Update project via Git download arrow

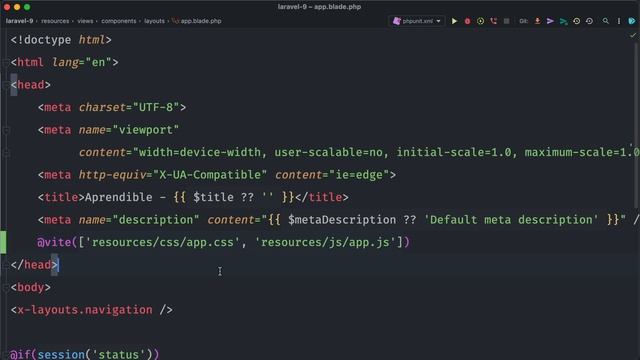click(x=538, y=21)
